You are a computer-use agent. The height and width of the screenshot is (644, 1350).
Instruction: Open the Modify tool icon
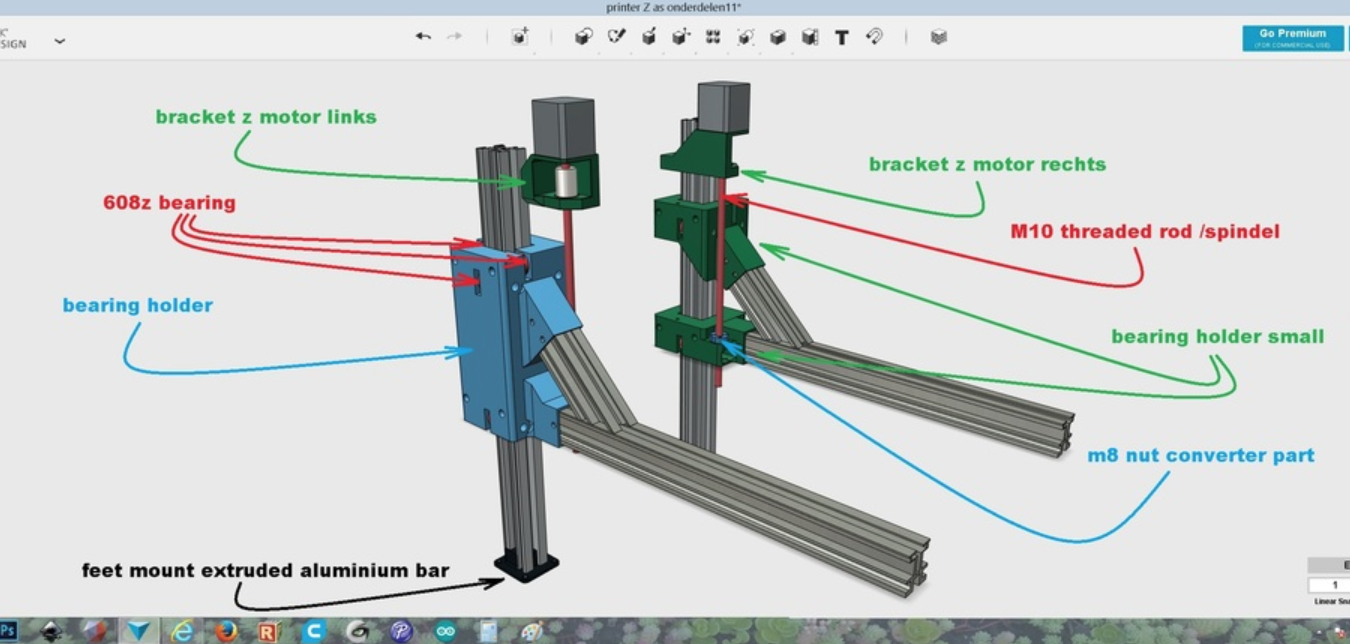[x=681, y=37]
